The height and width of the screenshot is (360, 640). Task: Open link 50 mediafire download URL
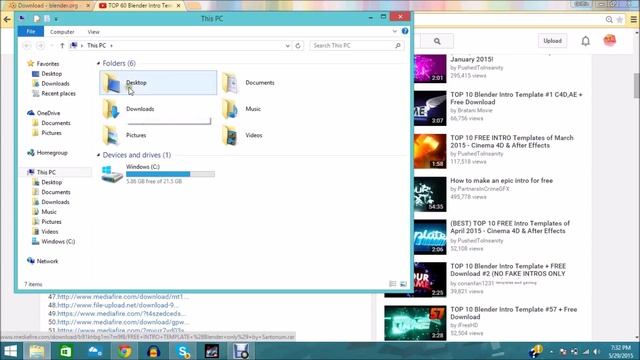coord(123,322)
